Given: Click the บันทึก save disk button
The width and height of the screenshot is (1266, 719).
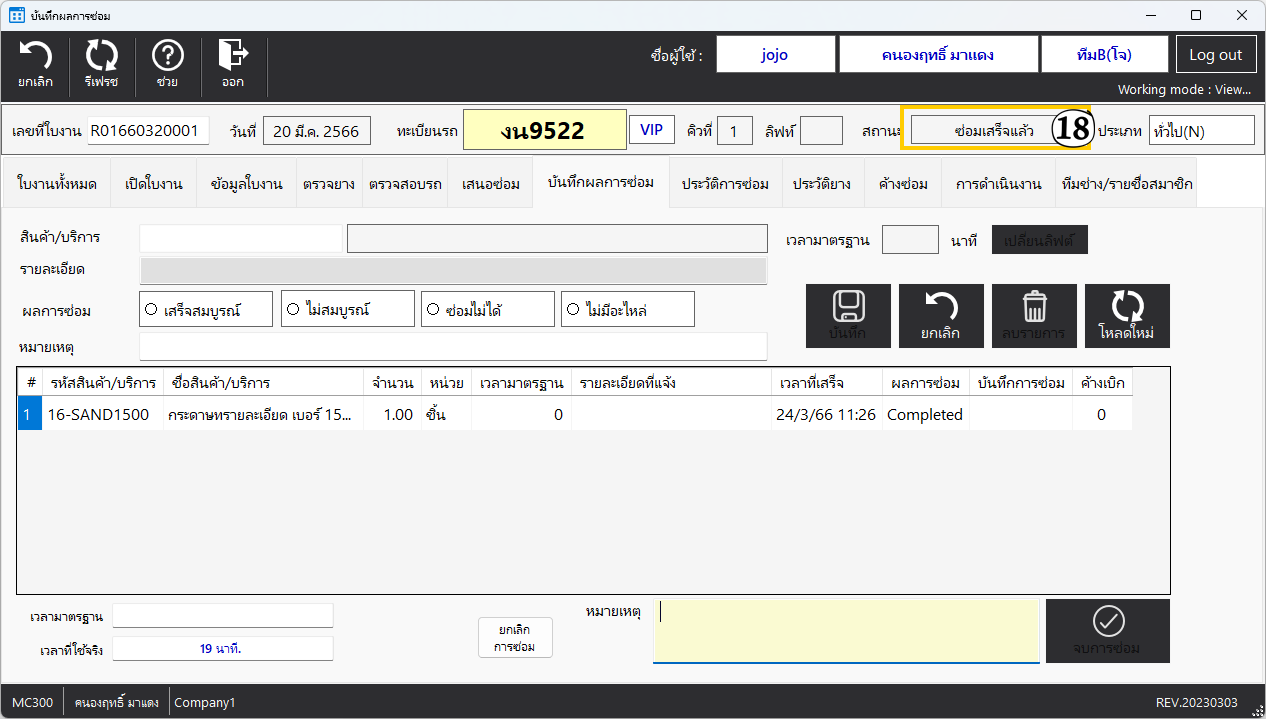Looking at the screenshot, I should 848,316.
